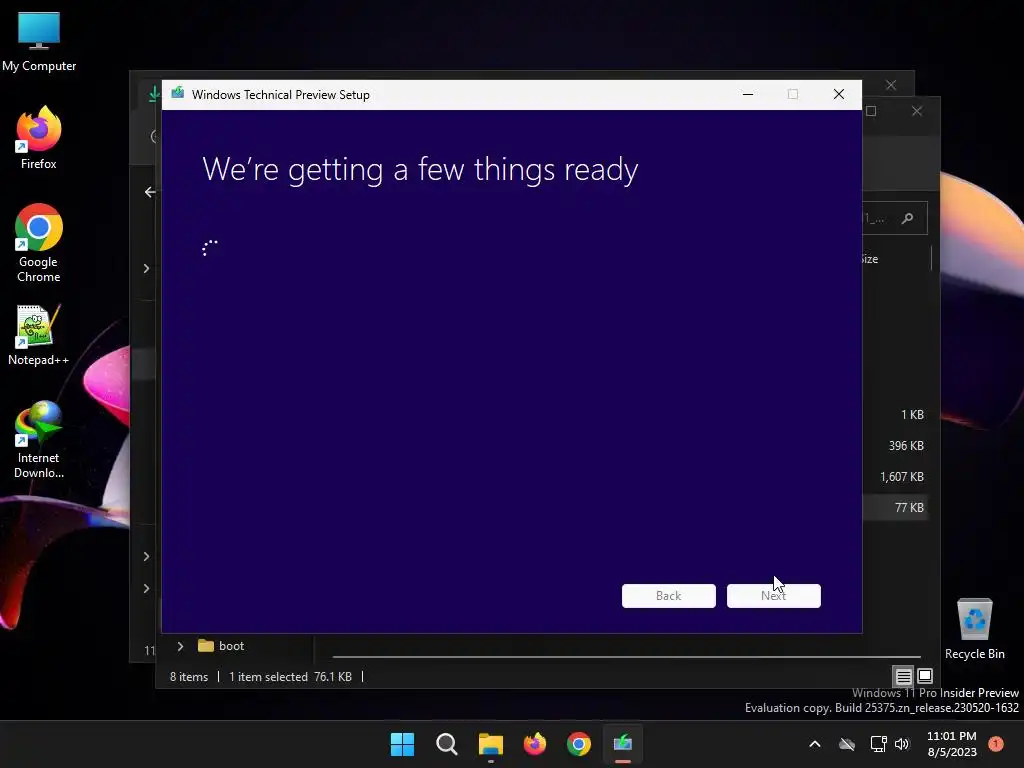Show hidden system tray icons
Image resolution: width=1024 pixels, height=768 pixels.
(x=814, y=744)
